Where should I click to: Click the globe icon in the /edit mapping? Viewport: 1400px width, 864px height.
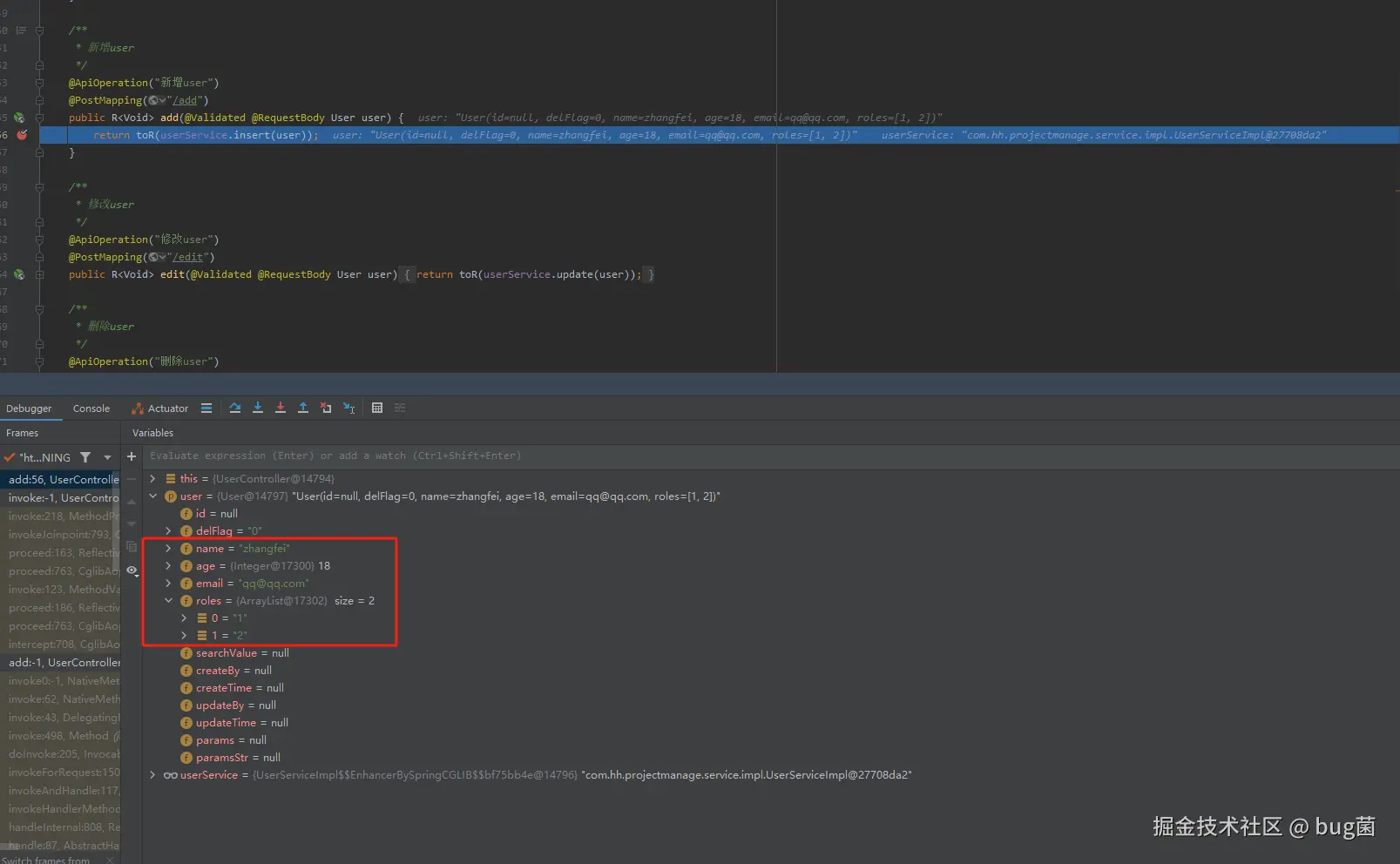pos(153,257)
